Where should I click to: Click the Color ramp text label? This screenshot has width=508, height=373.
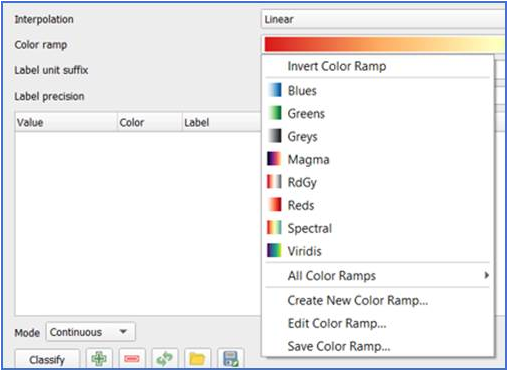pyautogui.click(x=41, y=45)
